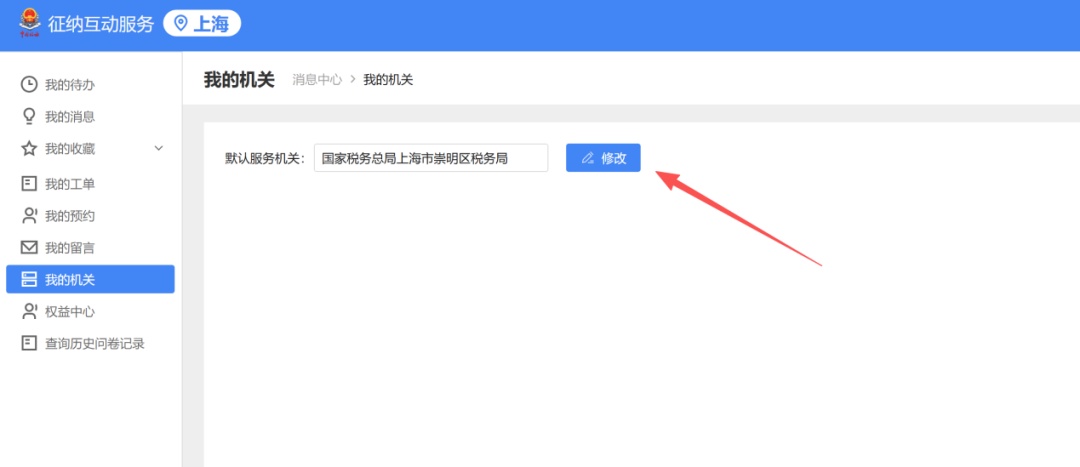Open the 上海 location selector

click(x=202, y=24)
